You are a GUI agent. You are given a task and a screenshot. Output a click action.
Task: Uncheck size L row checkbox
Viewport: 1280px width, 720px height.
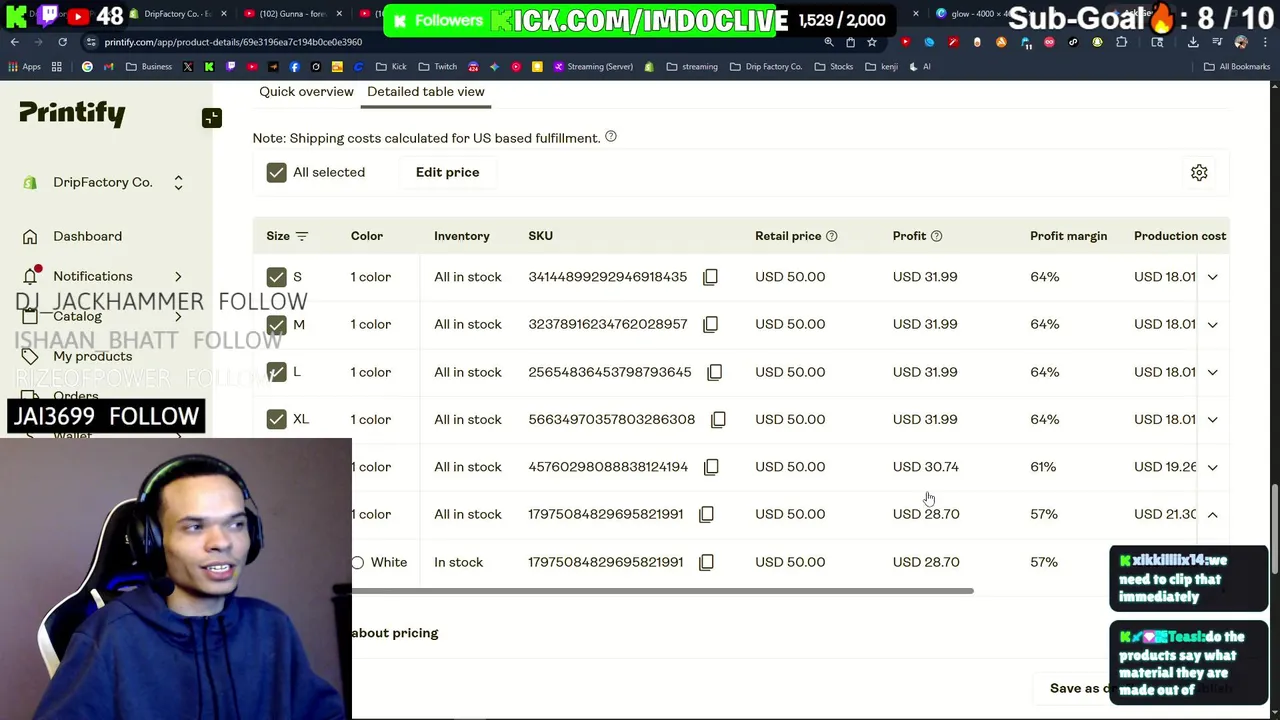pyautogui.click(x=276, y=372)
